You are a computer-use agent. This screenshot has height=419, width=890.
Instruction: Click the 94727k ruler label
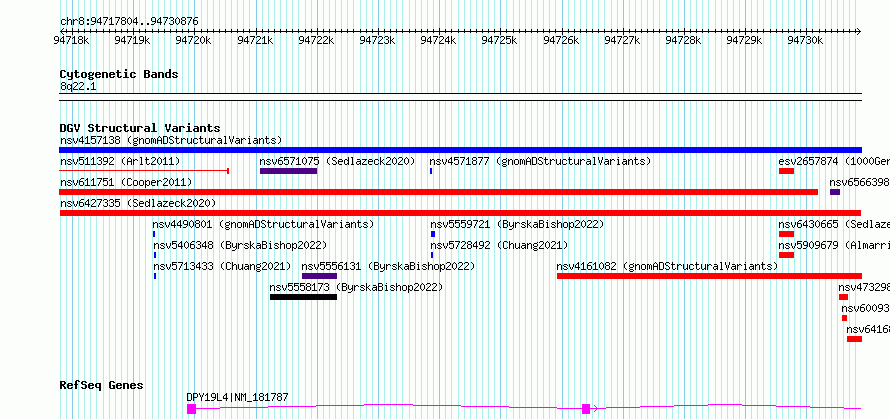tap(622, 40)
